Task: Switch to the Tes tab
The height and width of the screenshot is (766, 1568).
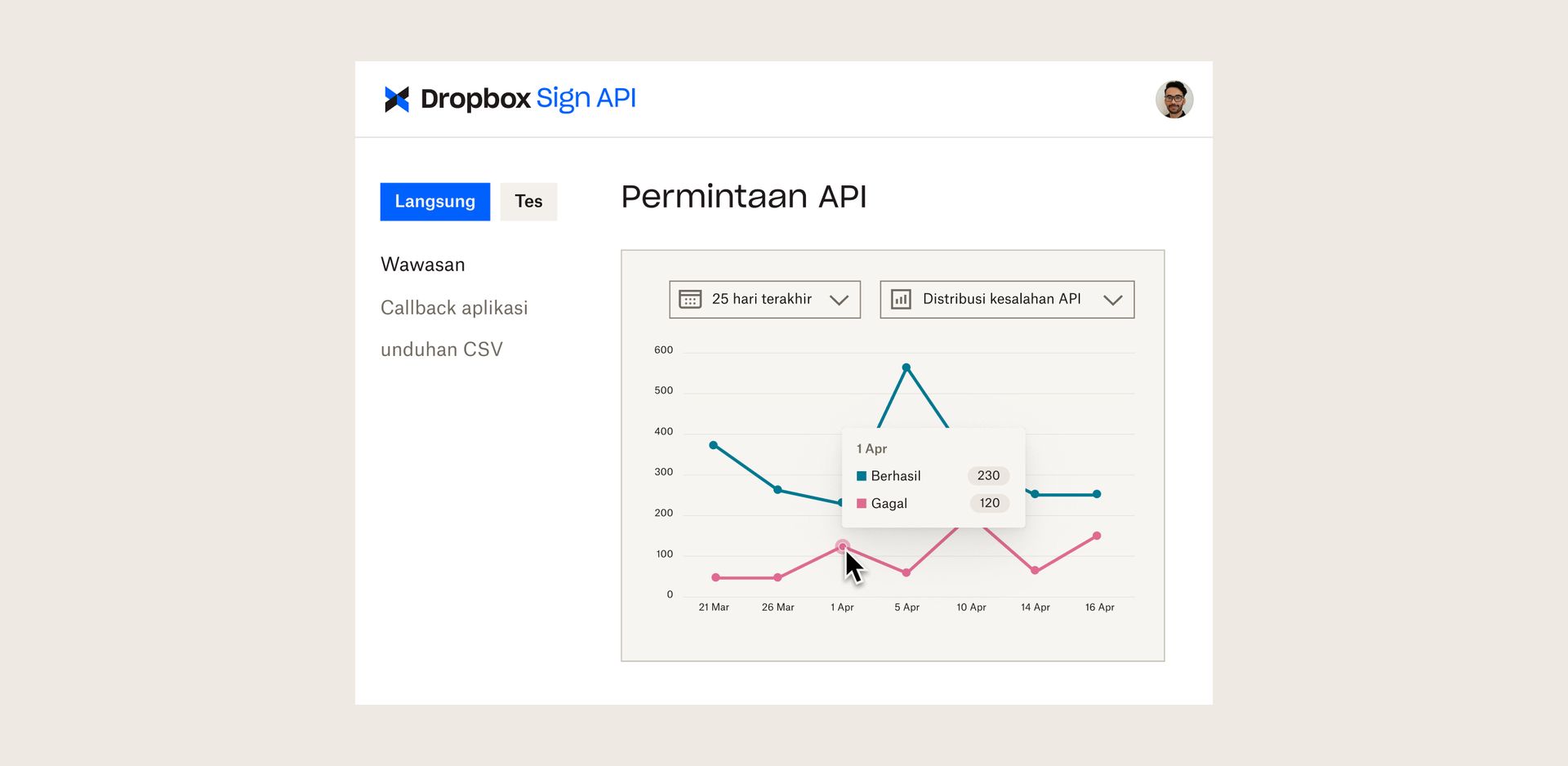Action: tap(528, 201)
